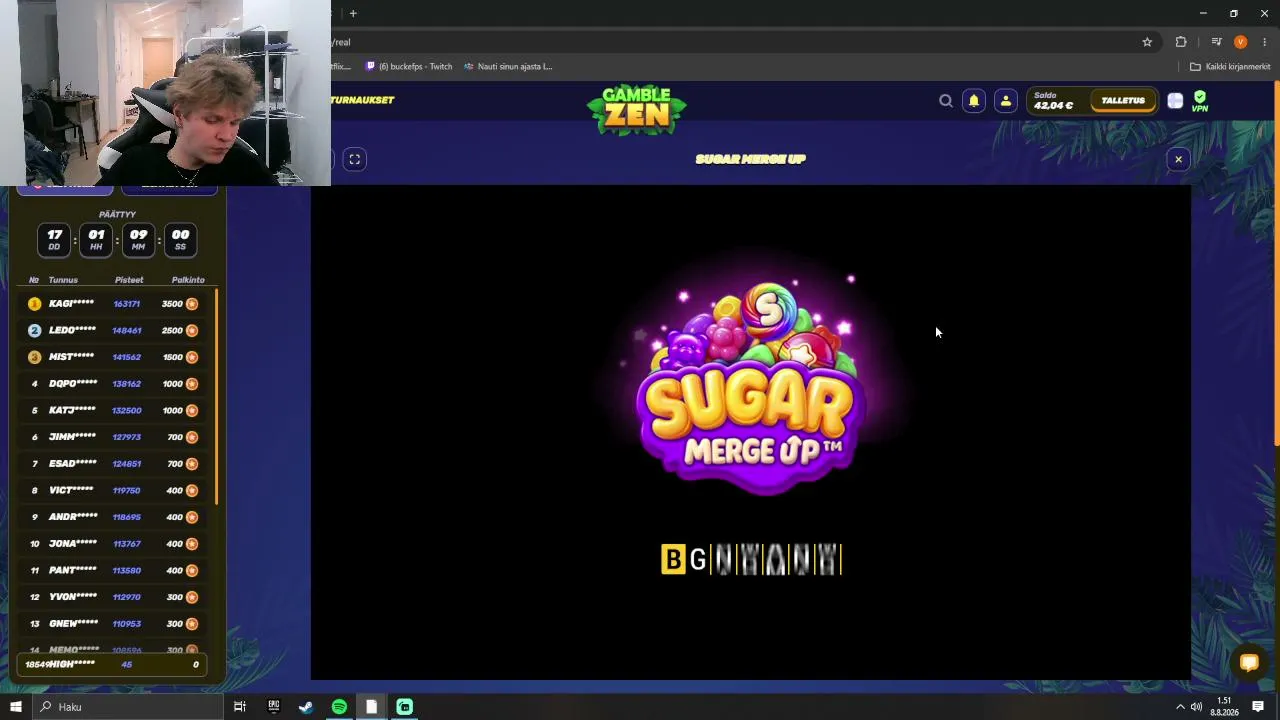
Task: Open the Windows notification center
Action: click(x=1258, y=707)
